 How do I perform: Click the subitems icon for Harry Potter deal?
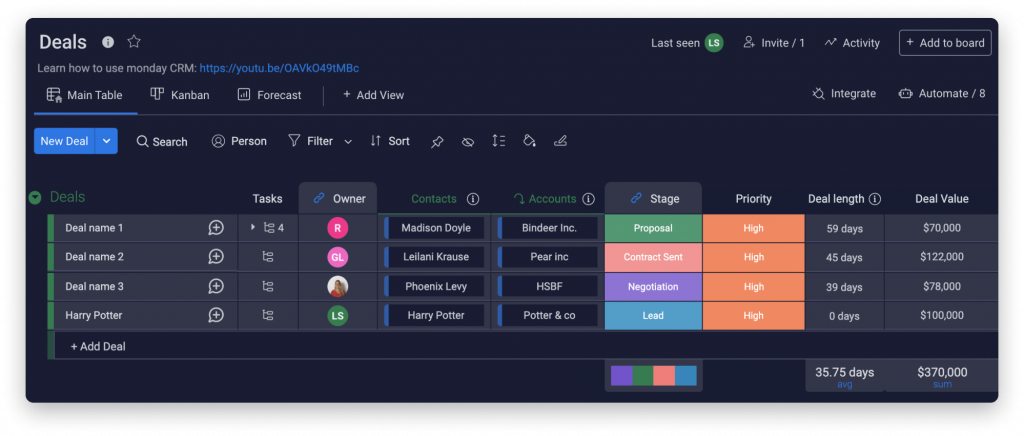pyautogui.click(x=268, y=315)
